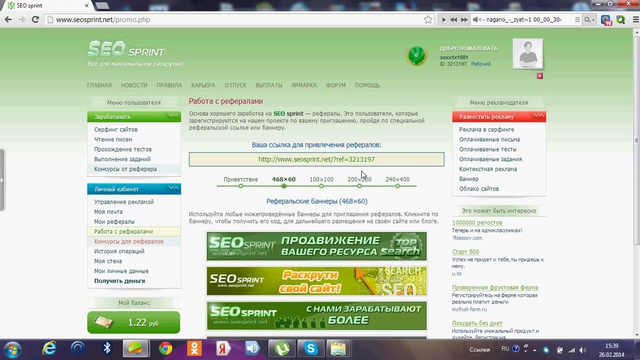The image size is (640, 360).
Task: Reload the seosprint page
Action: pos(35,20)
